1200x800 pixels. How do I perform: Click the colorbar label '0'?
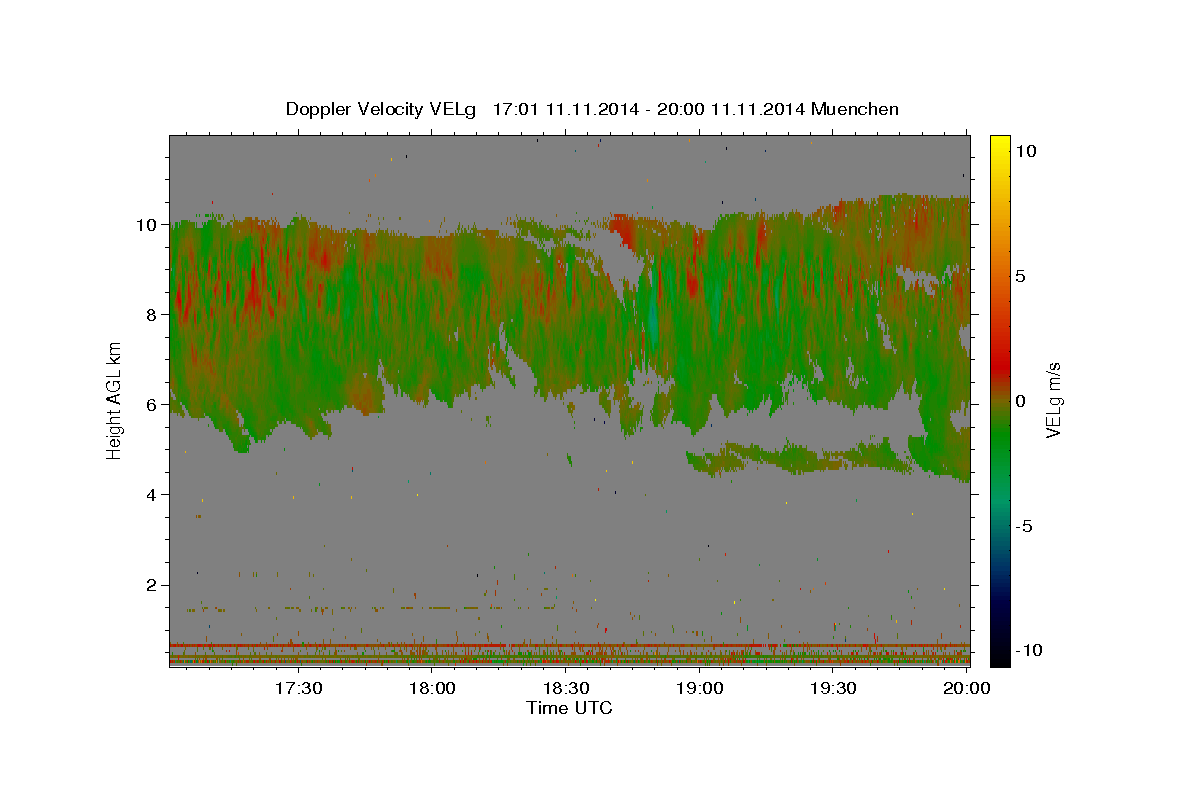(1021, 401)
